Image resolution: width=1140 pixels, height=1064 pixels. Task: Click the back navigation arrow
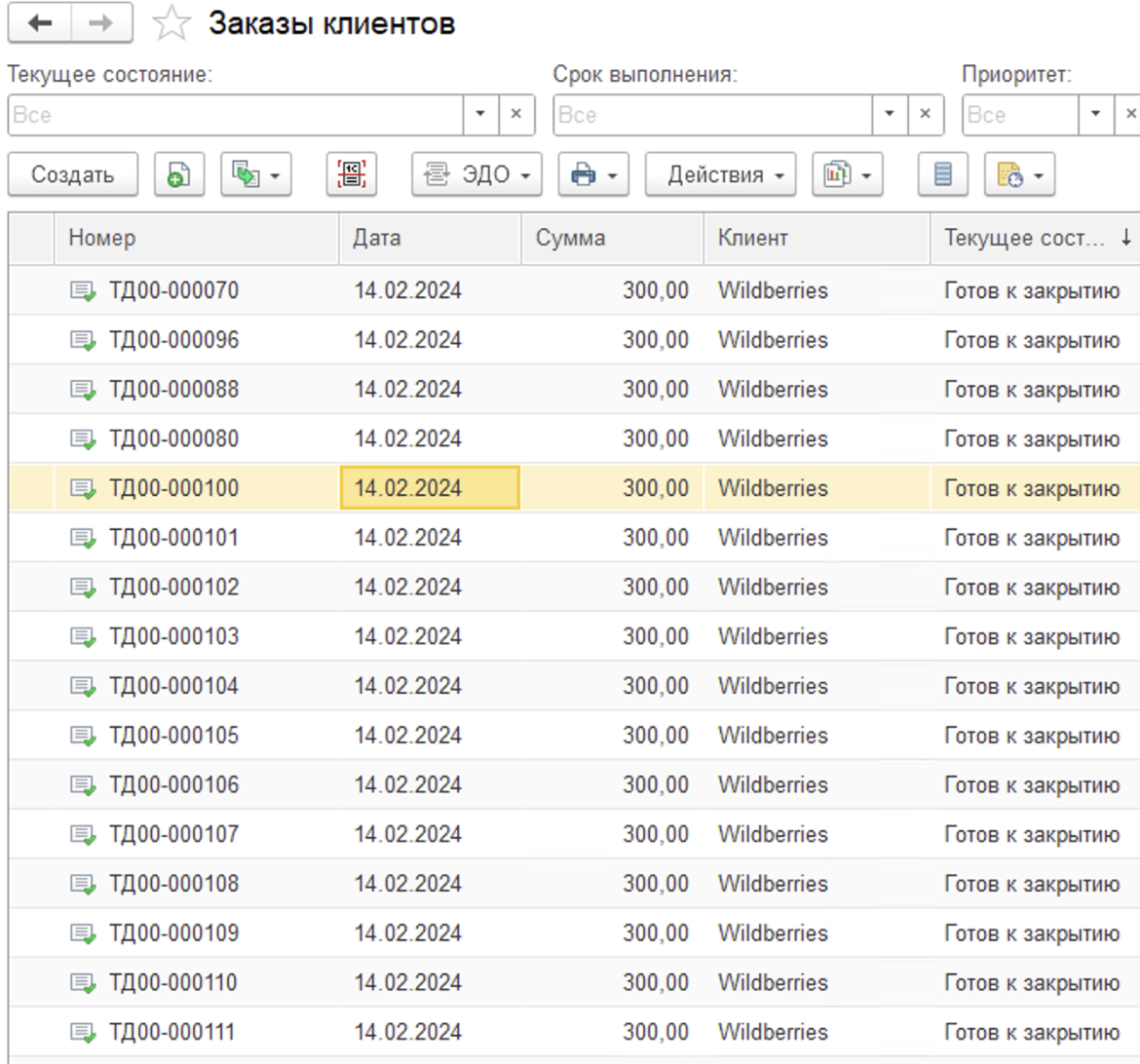tap(40, 23)
